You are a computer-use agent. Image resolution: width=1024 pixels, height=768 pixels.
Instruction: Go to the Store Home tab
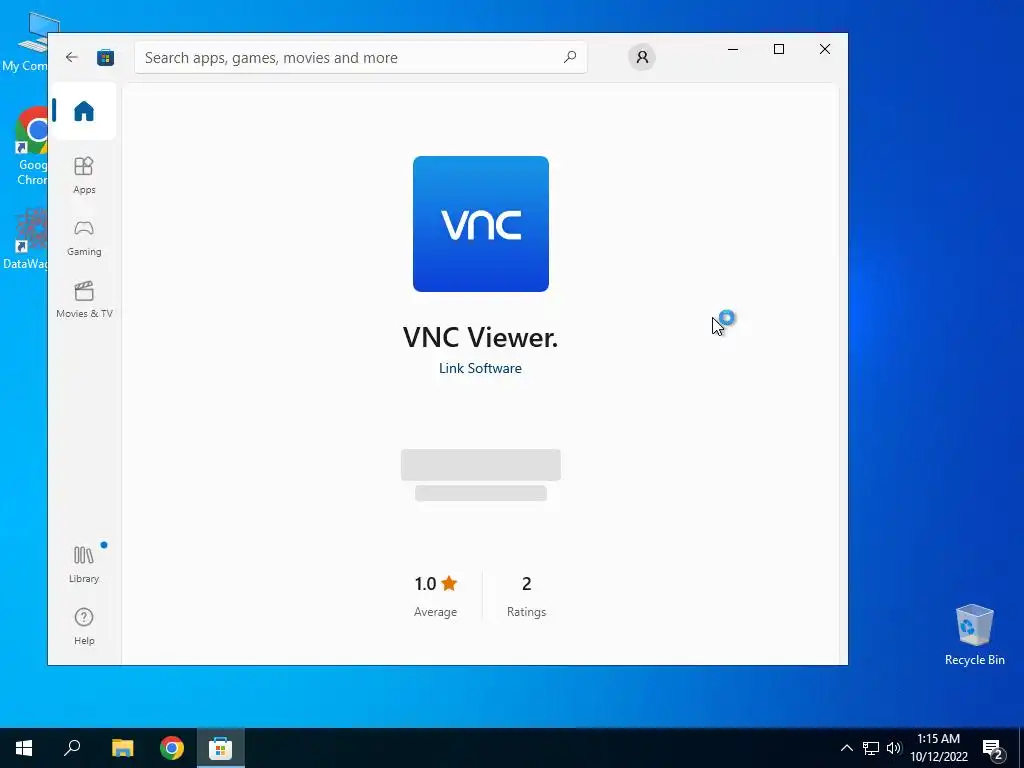[84, 111]
